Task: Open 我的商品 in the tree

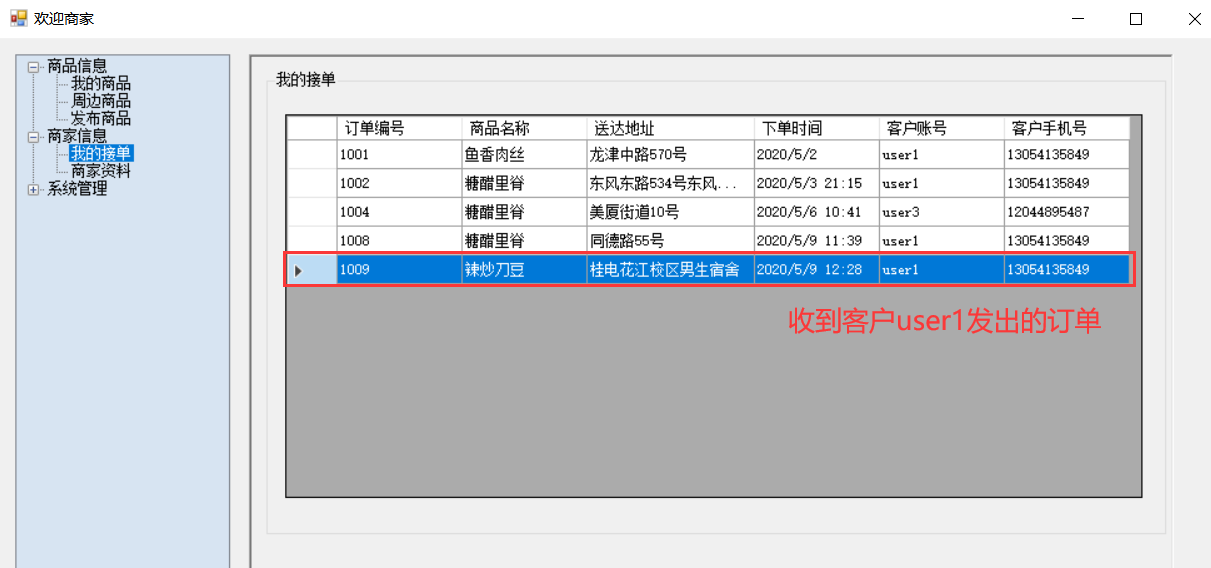Action: pyautogui.click(x=100, y=84)
